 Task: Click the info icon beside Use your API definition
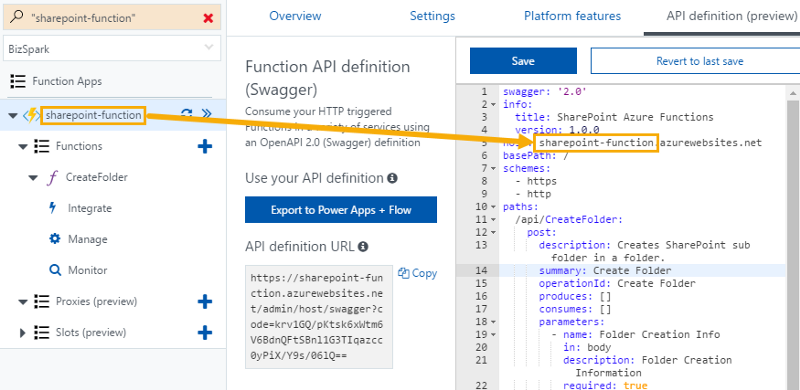(392, 179)
